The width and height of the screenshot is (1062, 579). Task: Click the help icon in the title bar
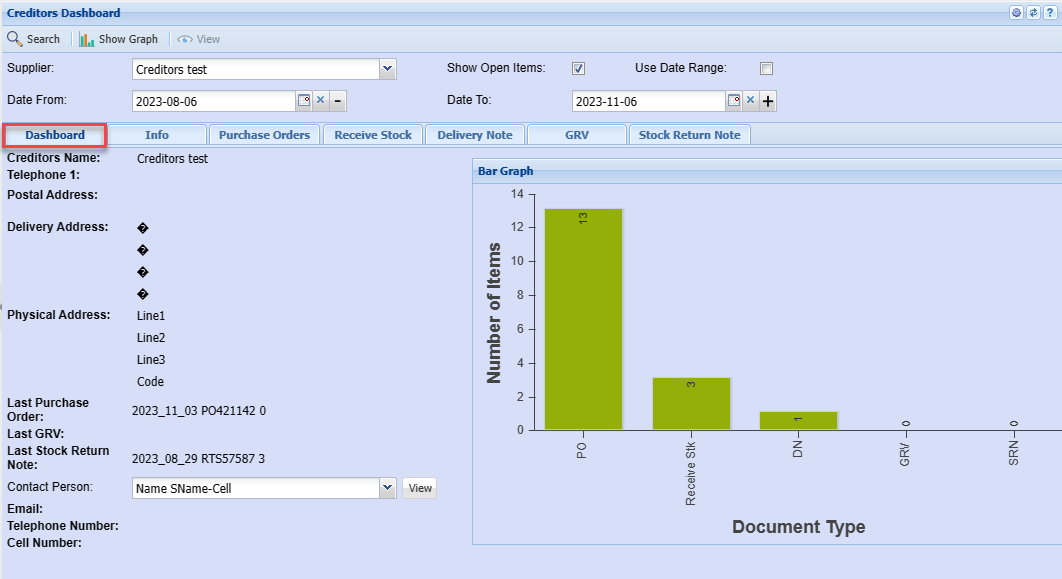click(x=1049, y=13)
